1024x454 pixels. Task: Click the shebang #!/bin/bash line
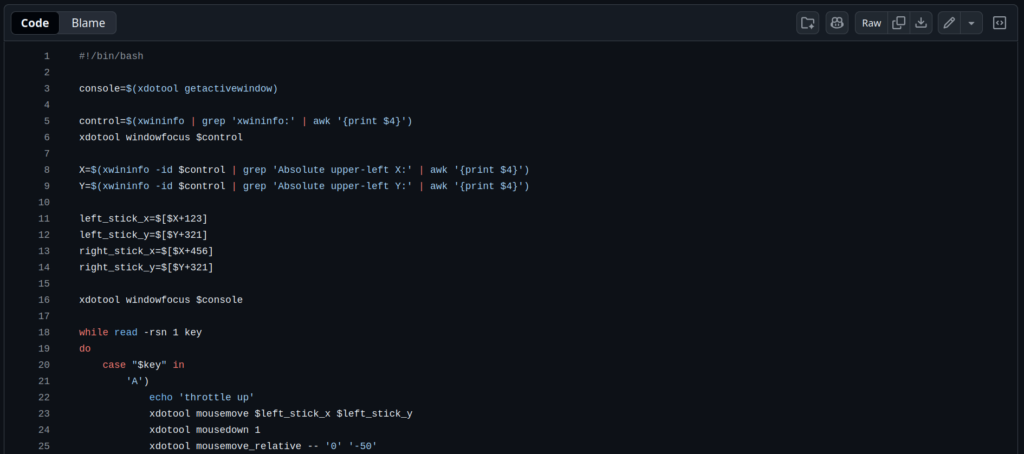[x=111, y=56]
